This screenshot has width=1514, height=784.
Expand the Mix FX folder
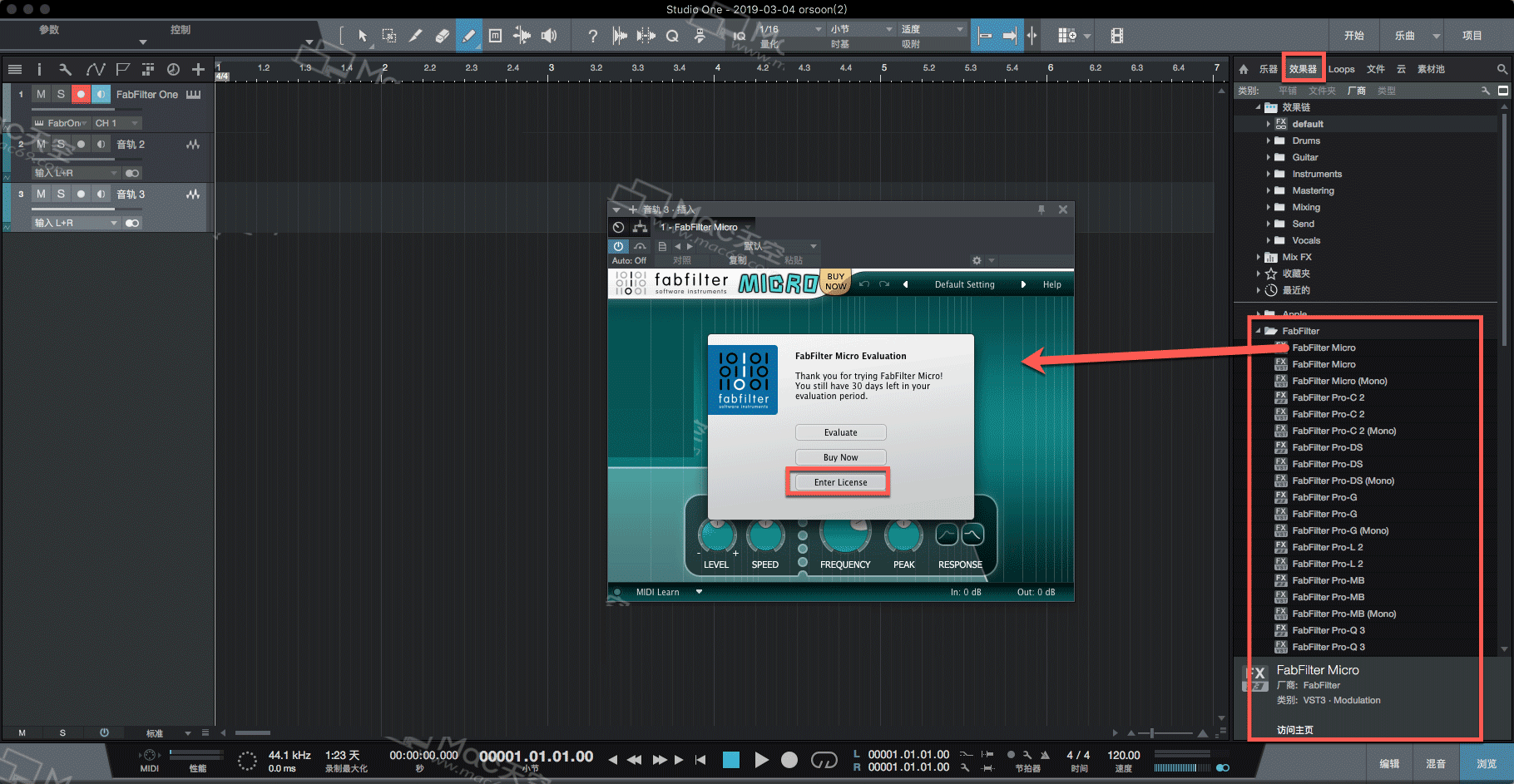(1258, 257)
